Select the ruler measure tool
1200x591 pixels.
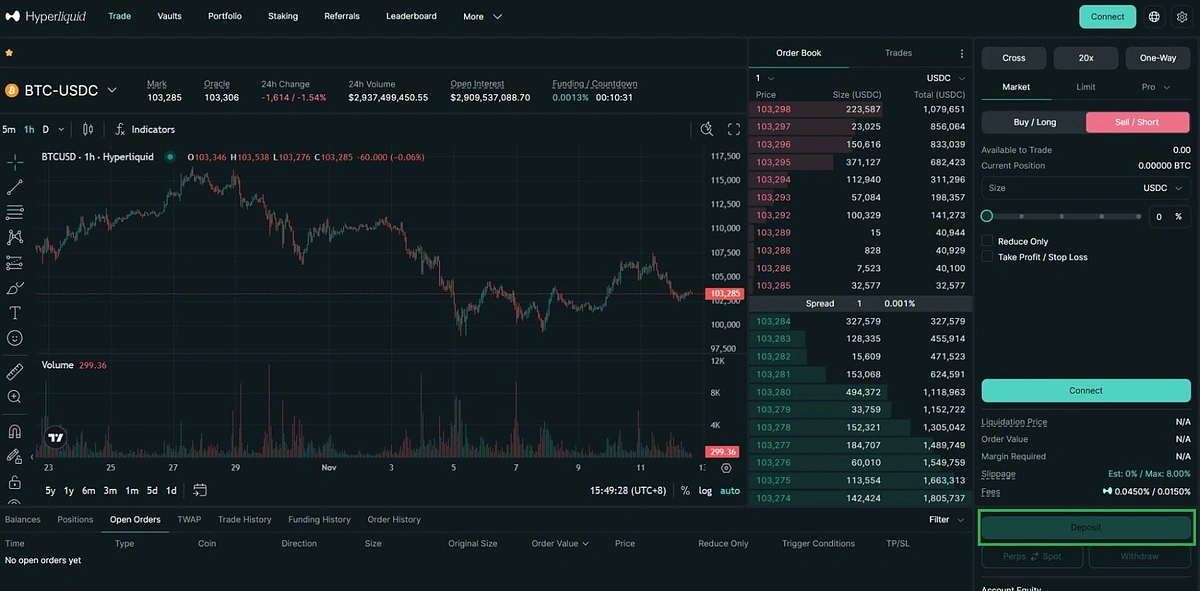tap(15, 371)
